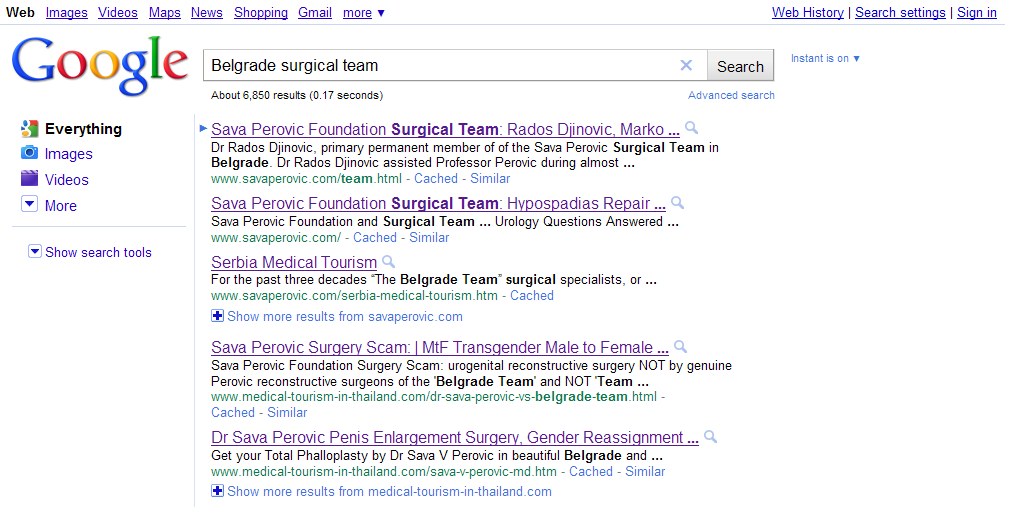
Task: Click the Videos film icon in sidebar
Action: [29, 179]
